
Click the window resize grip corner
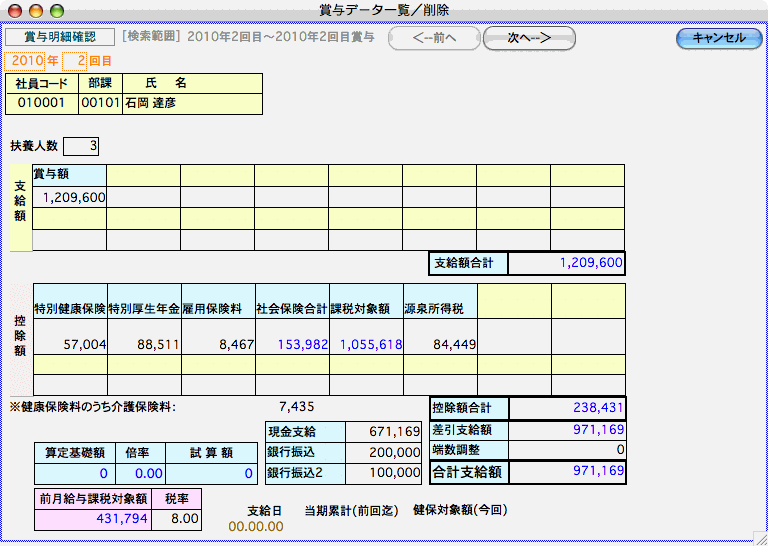(x=759, y=537)
